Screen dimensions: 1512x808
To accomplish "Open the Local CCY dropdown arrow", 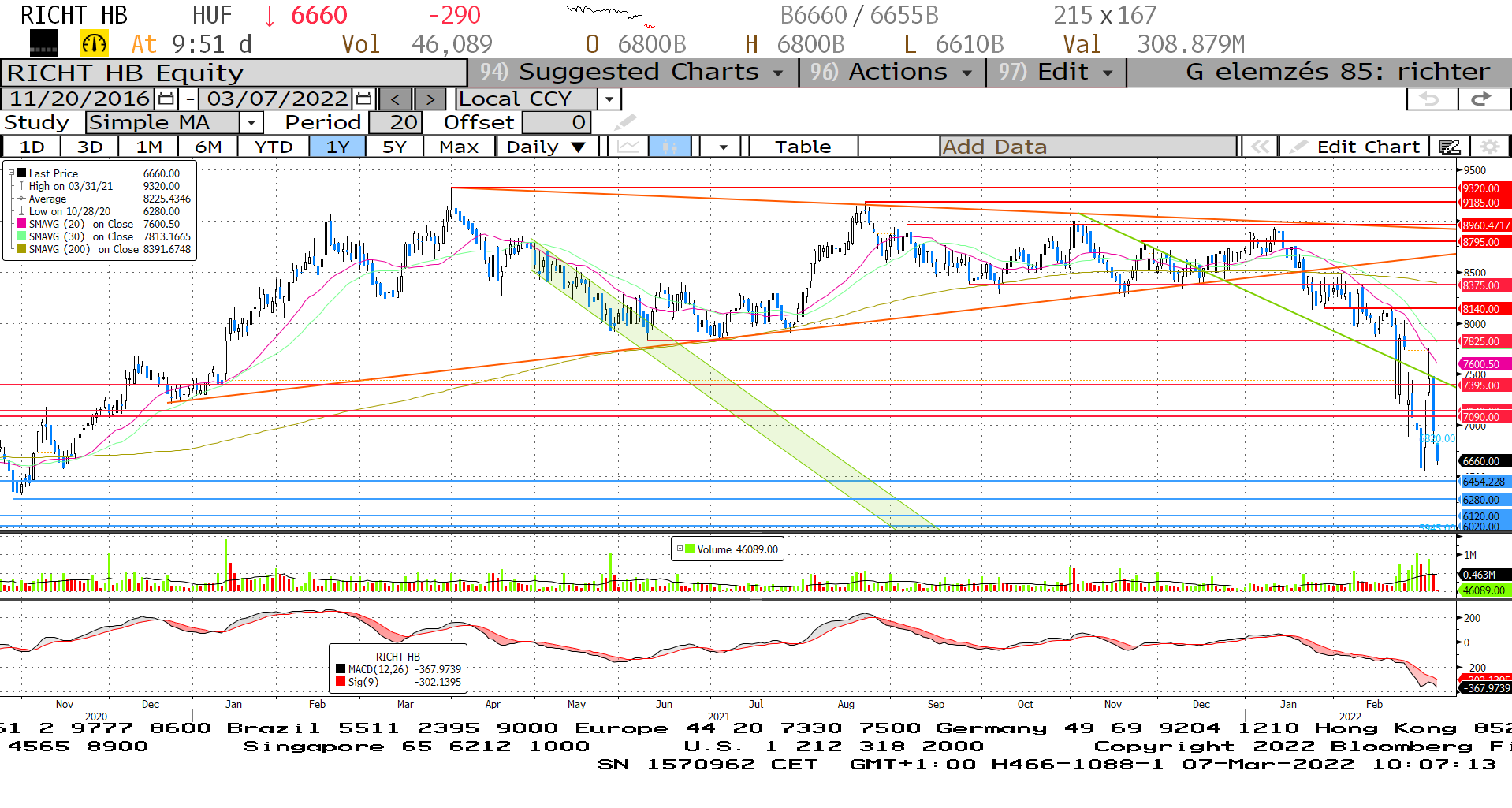I will [609, 99].
